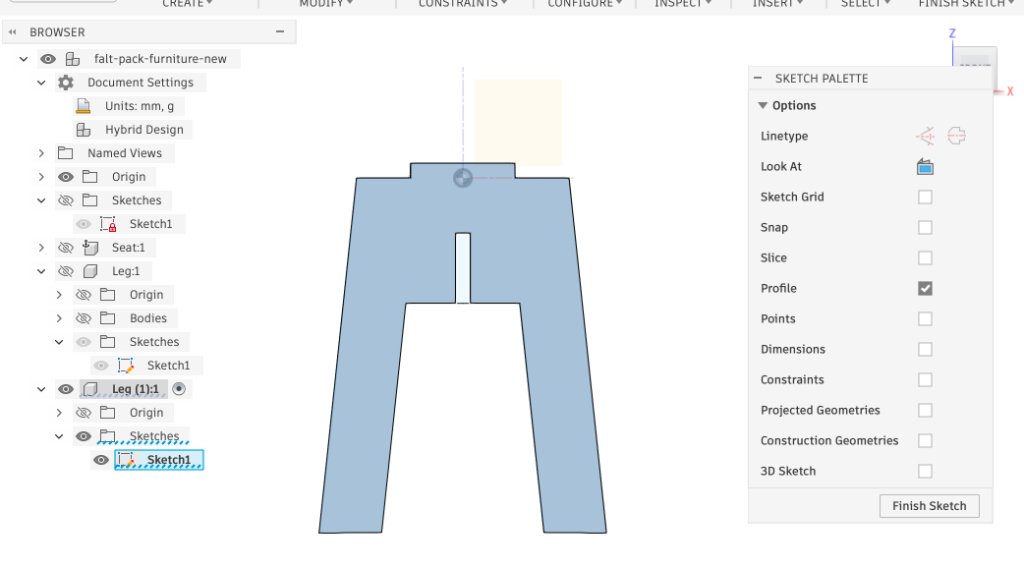Click the Look At icon

point(925,166)
